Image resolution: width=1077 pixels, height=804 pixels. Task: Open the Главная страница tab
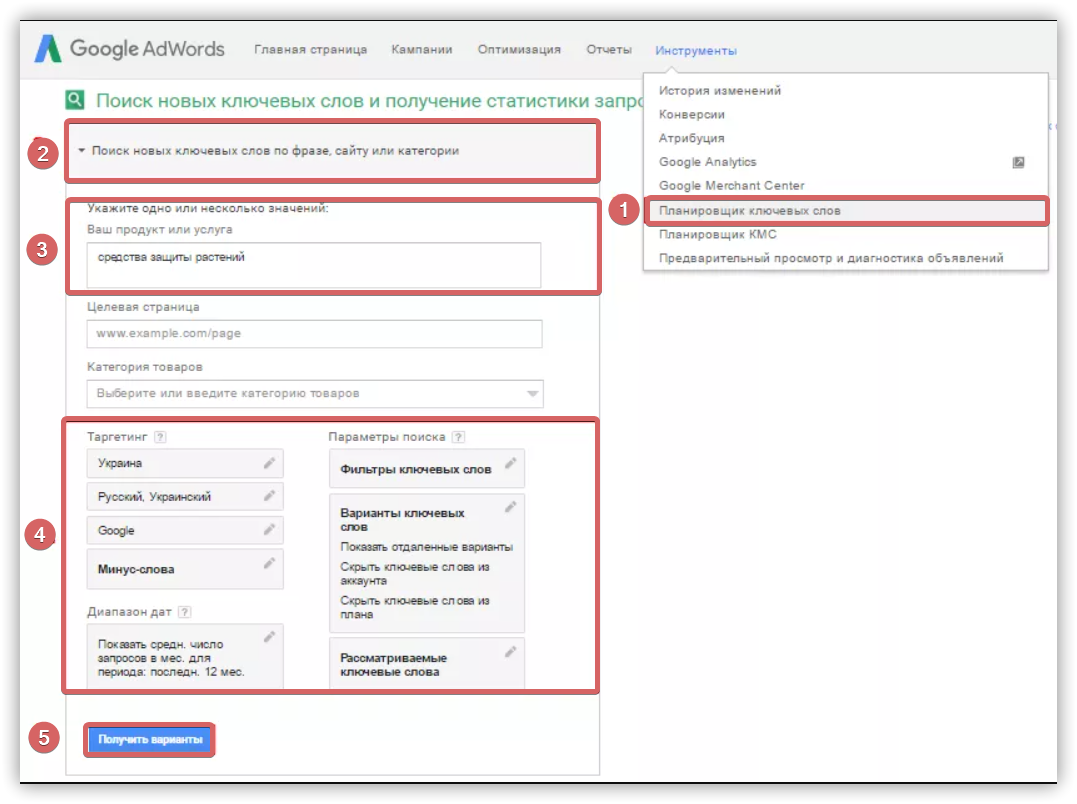[310, 49]
